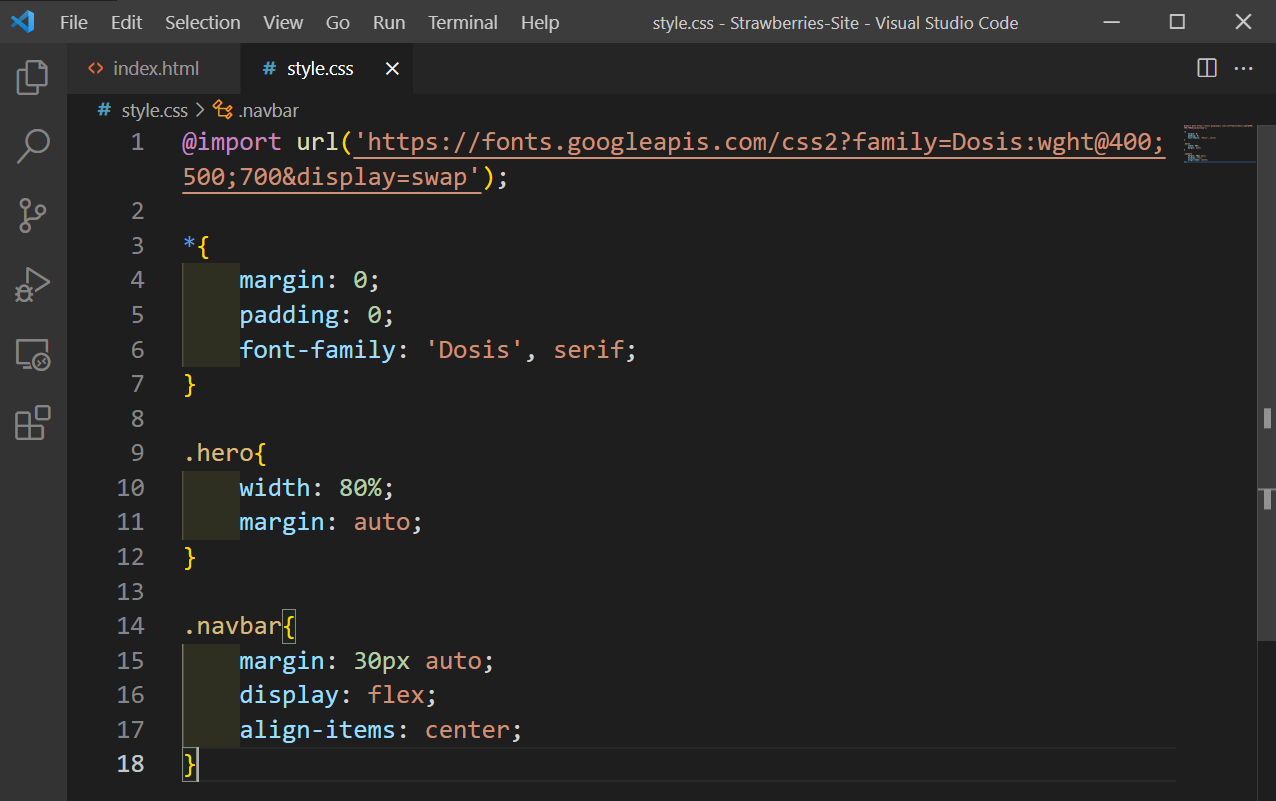Click the 'align-items' property

(x=318, y=730)
